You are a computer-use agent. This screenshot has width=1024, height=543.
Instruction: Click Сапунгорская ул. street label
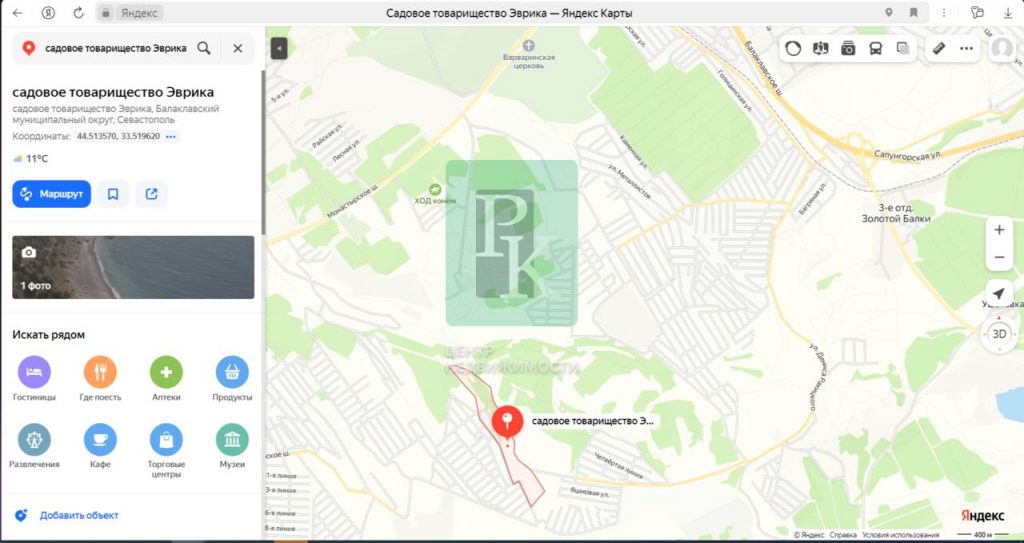pos(907,154)
